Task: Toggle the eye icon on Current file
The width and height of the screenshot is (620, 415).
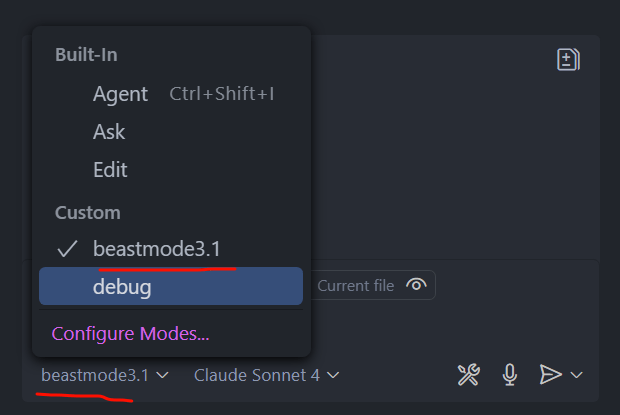Action: click(x=416, y=285)
